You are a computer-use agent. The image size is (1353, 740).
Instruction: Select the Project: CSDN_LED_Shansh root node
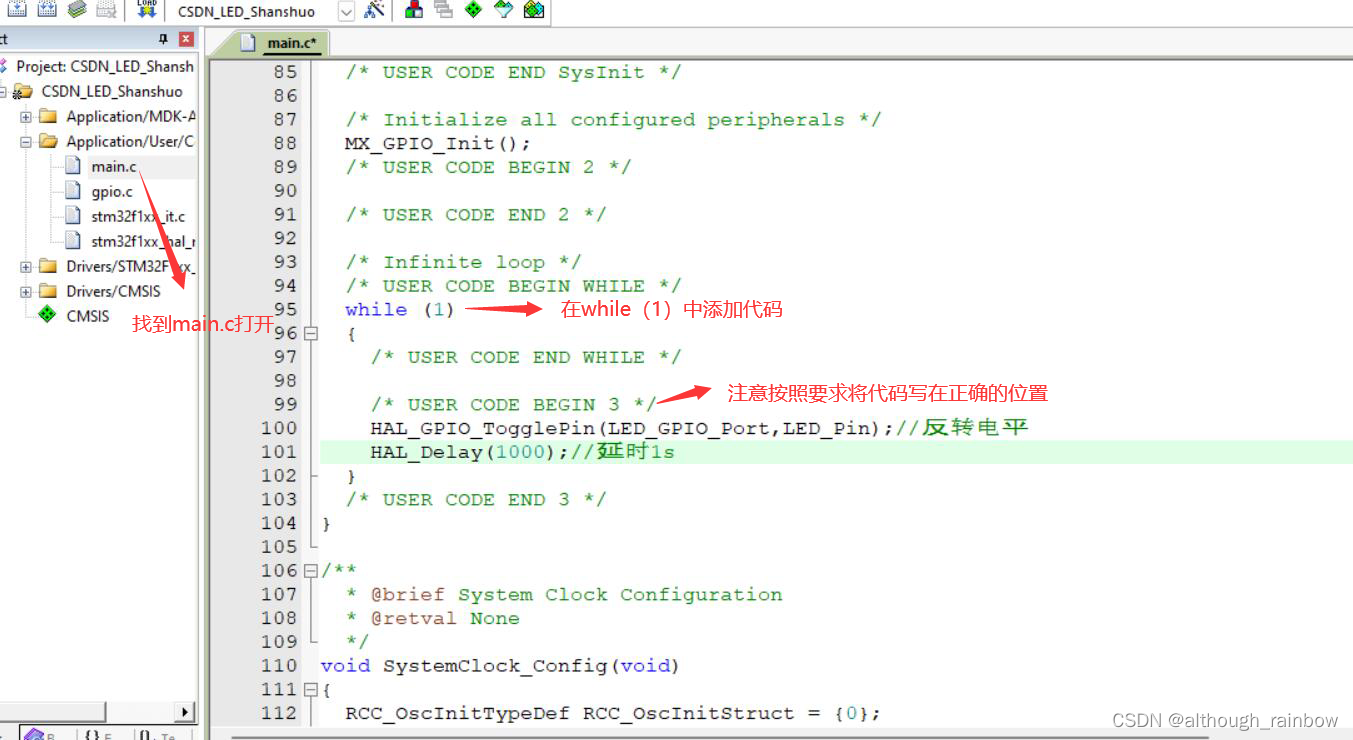(x=105, y=66)
